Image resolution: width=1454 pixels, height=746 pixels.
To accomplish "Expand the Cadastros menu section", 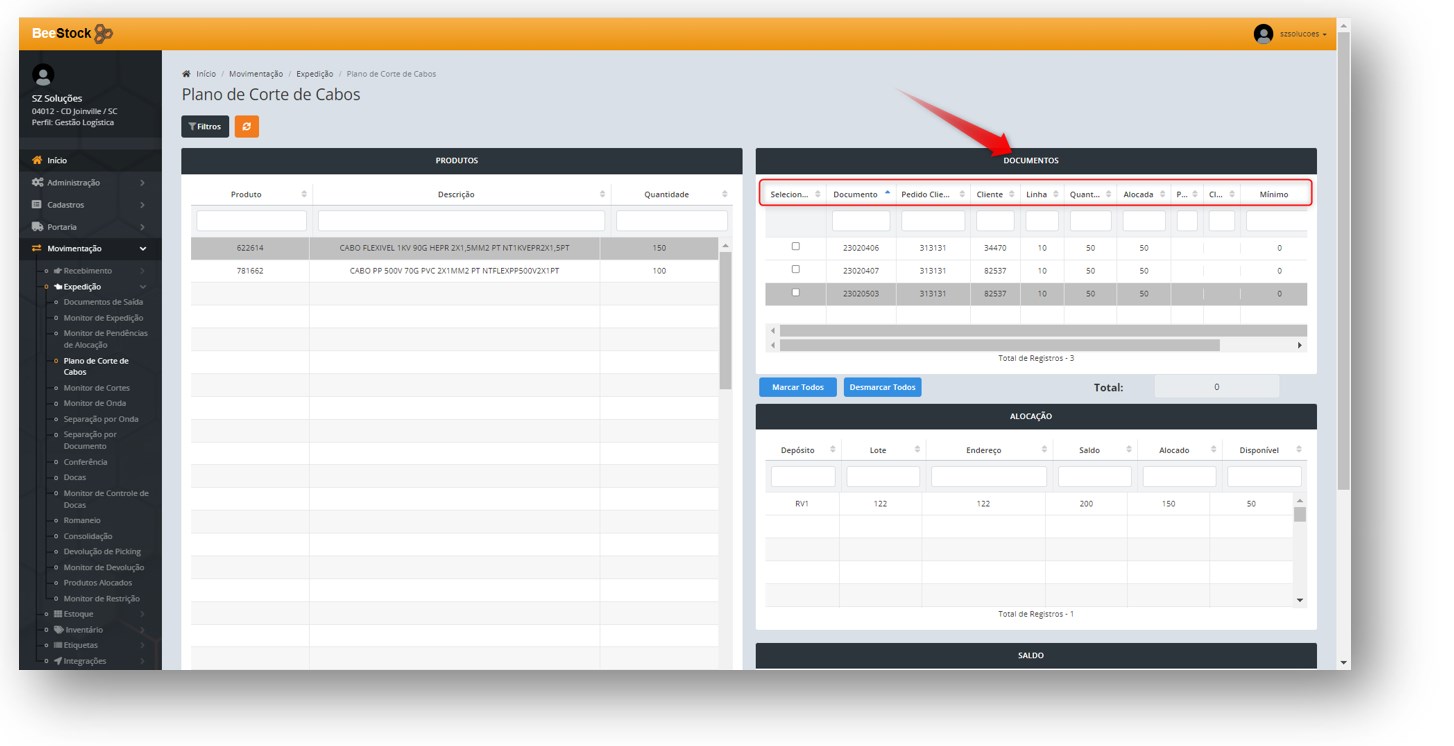I will [90, 205].
